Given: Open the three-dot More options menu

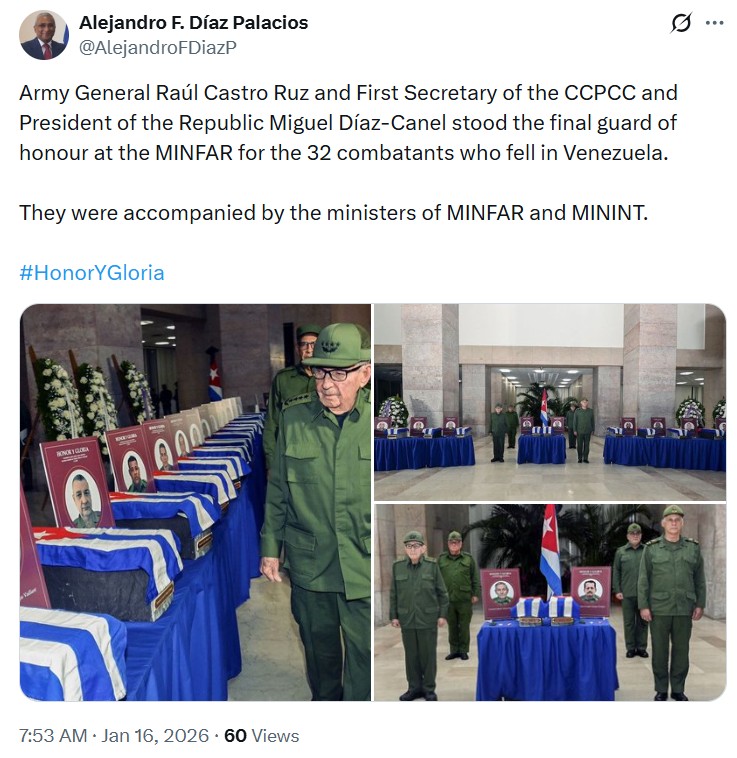Looking at the screenshot, I should [714, 24].
